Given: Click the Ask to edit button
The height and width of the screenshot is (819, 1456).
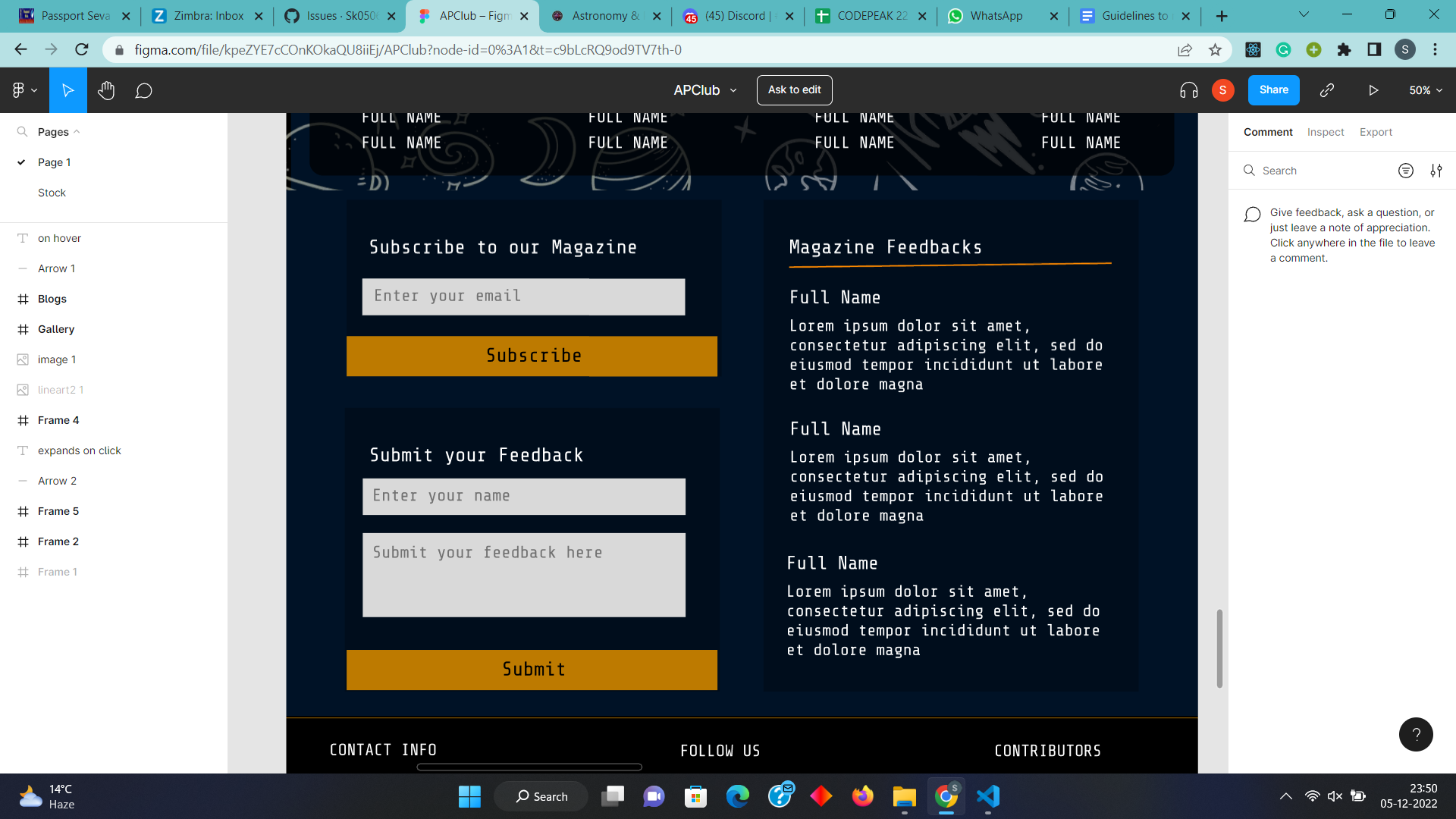Looking at the screenshot, I should [794, 90].
